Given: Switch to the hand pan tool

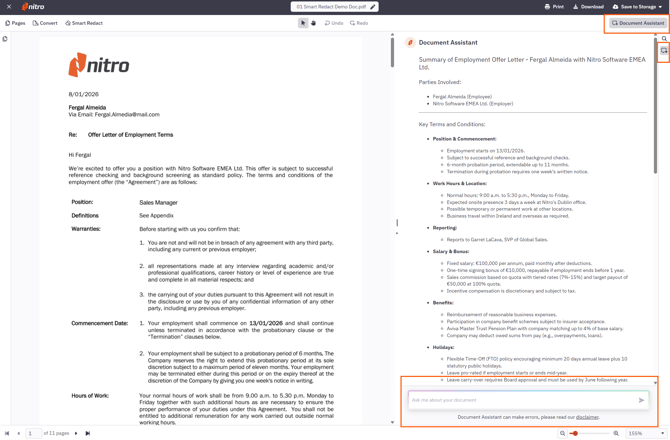Looking at the screenshot, I should 313,23.
